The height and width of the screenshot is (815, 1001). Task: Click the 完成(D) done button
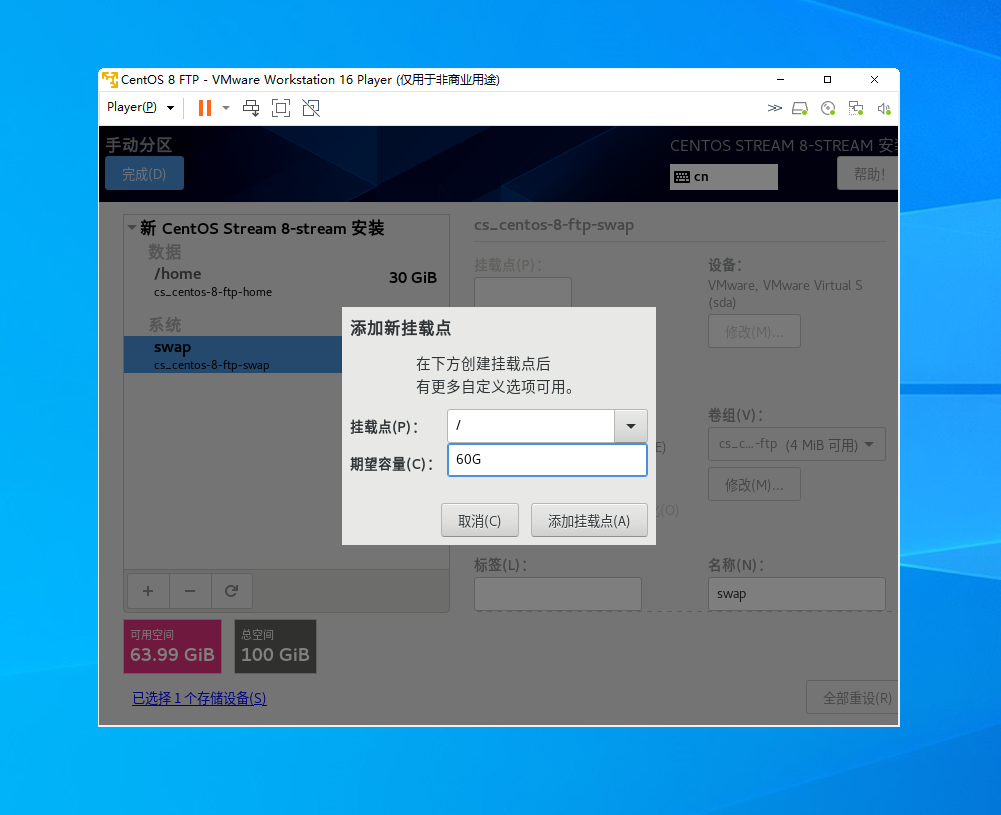click(x=144, y=174)
